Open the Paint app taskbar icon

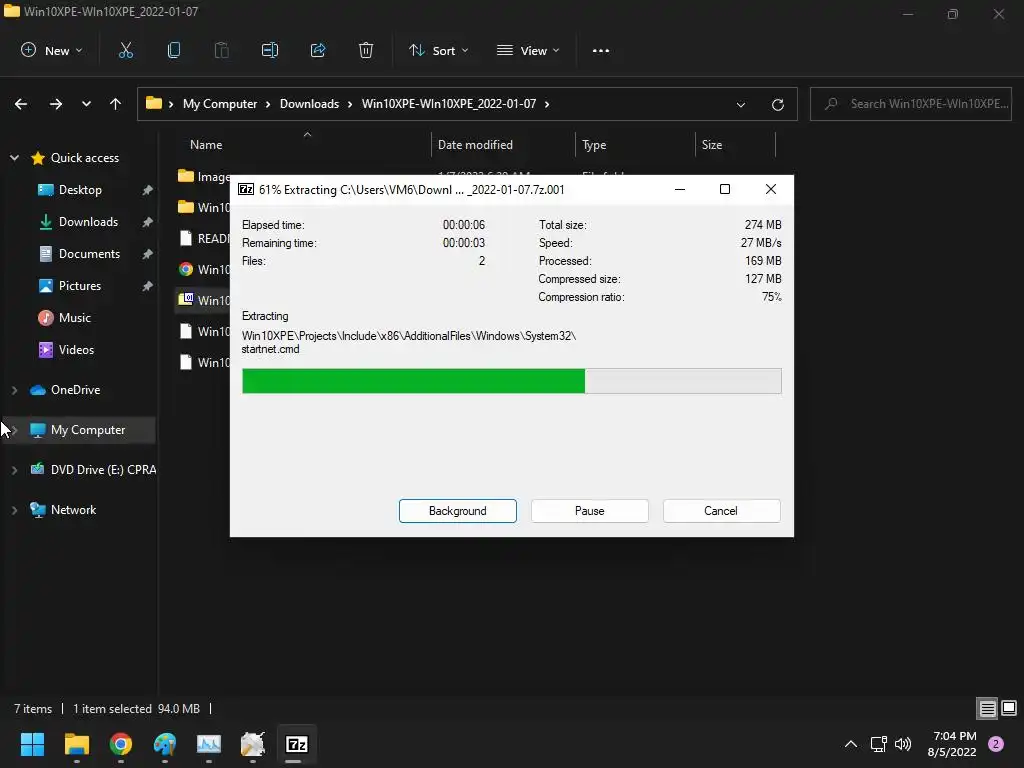pyautogui.click(x=165, y=744)
